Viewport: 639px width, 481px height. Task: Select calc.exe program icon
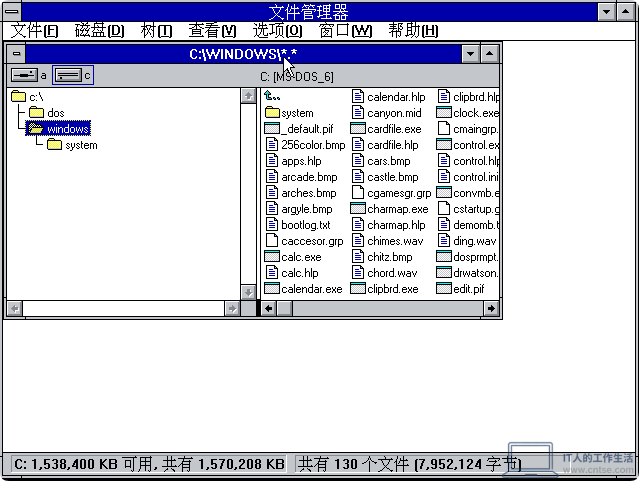coord(272,257)
